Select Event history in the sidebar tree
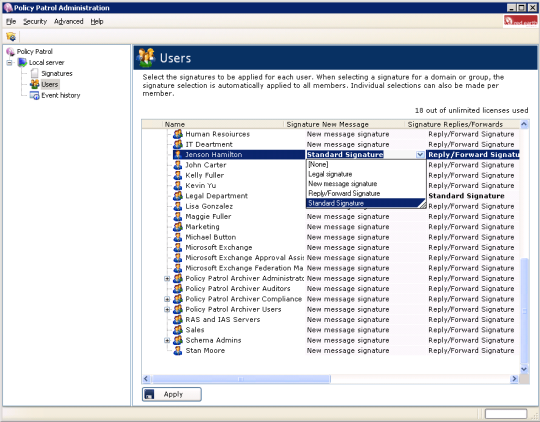Image resolution: width=540 pixels, height=422 pixels. (x=61, y=95)
